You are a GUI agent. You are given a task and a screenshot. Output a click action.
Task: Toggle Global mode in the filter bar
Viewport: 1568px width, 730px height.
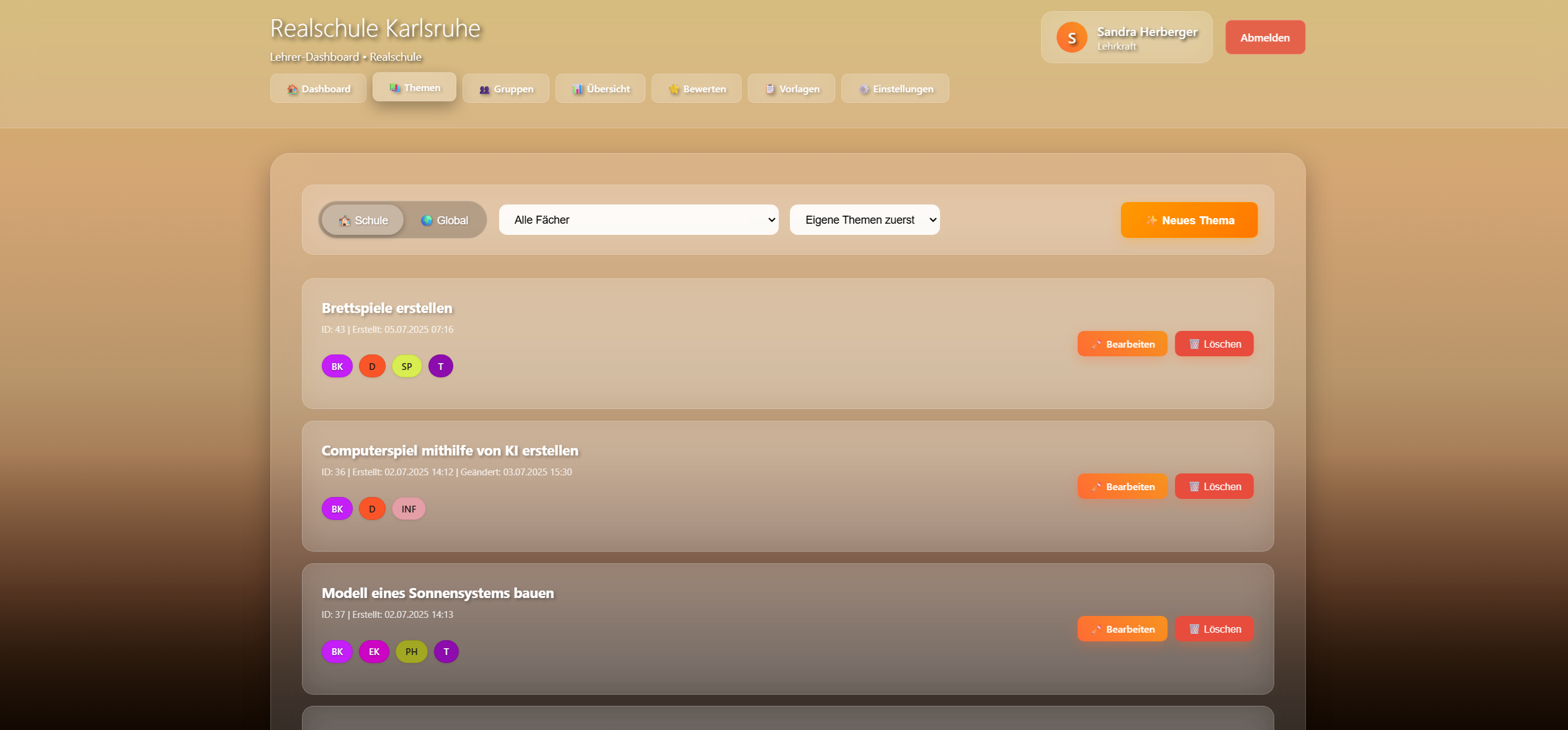tap(446, 219)
